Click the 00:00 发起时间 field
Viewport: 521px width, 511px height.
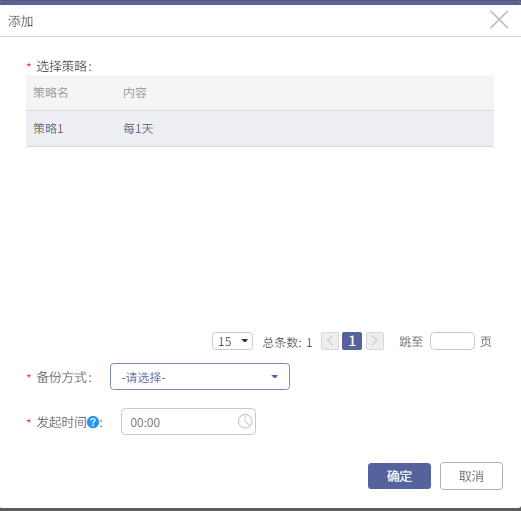click(188, 422)
